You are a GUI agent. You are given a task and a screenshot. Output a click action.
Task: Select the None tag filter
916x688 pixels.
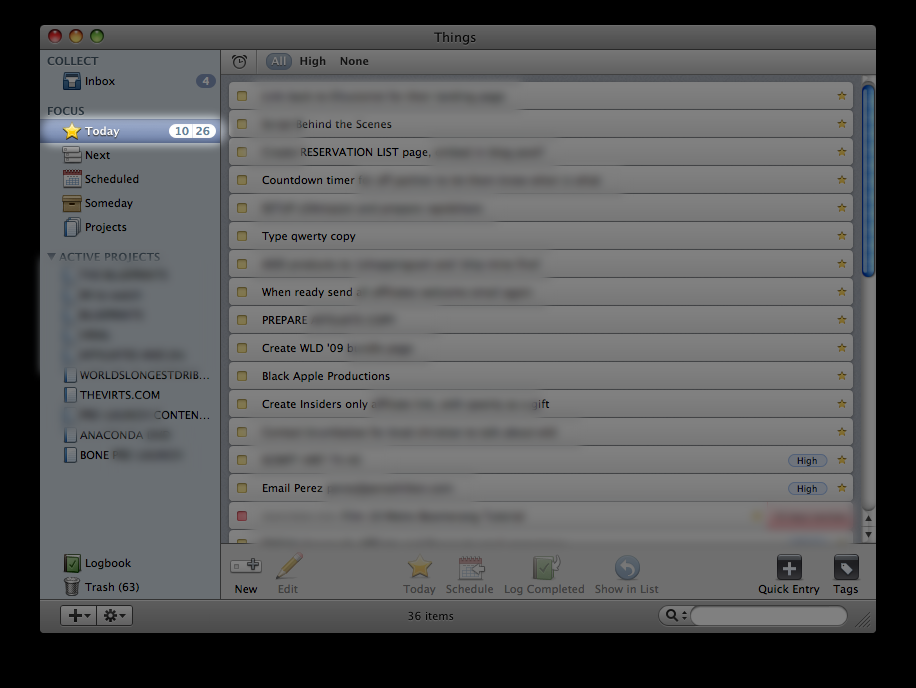tap(354, 61)
